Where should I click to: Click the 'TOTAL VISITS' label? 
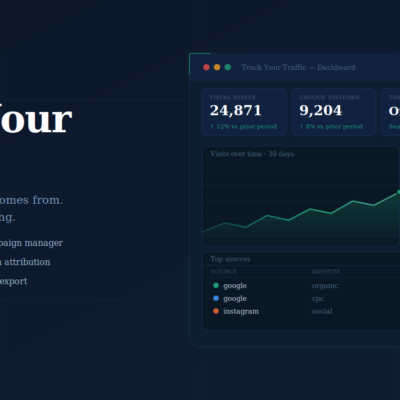(233, 97)
